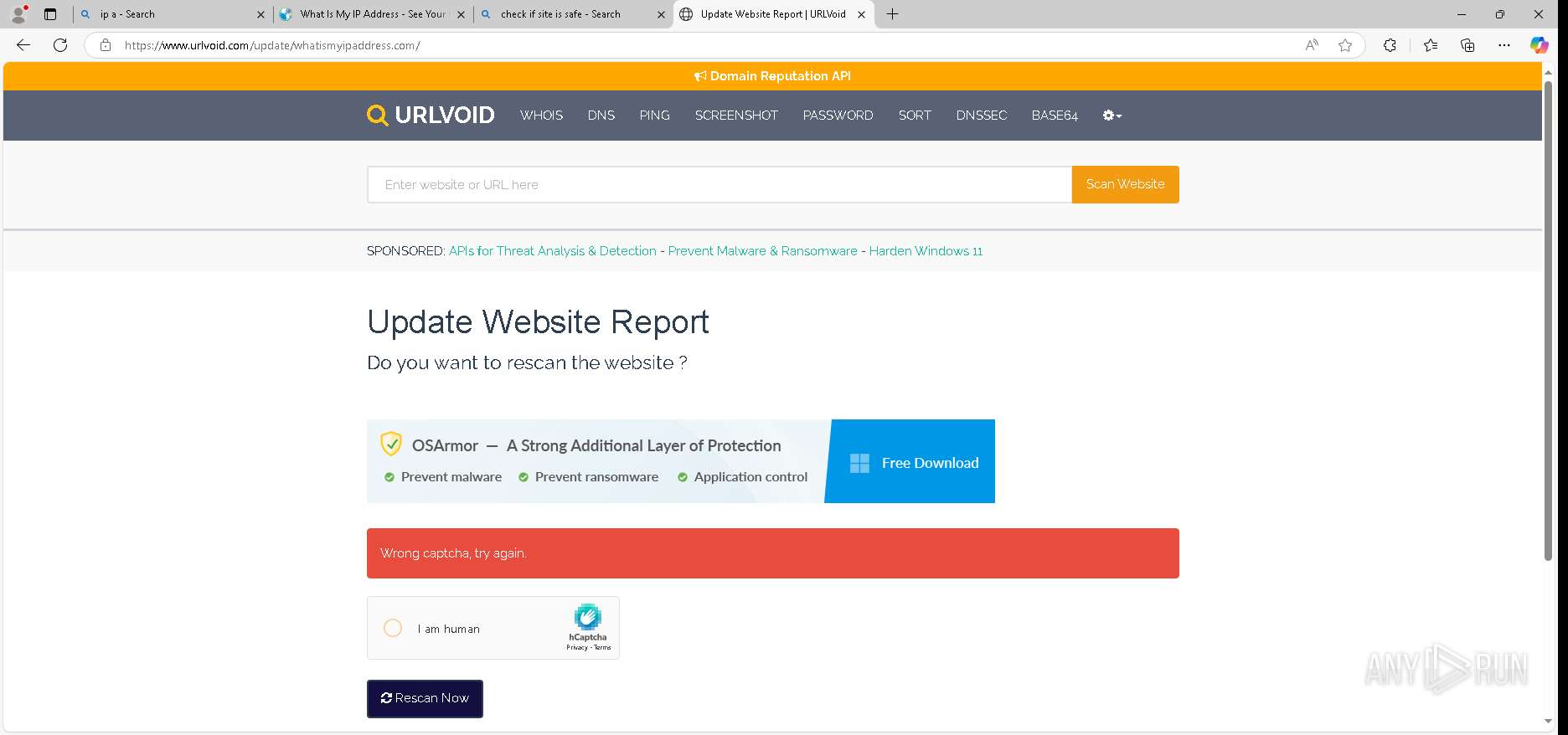Click the Rescan Now button
This screenshot has height=735, width=1568.
(425, 698)
